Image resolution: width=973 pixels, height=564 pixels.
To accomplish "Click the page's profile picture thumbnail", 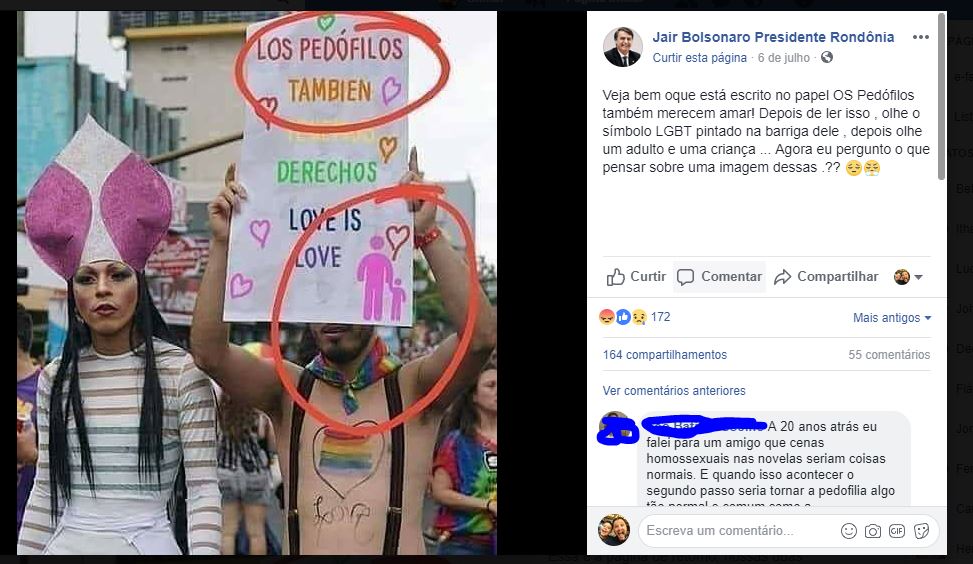I will pyautogui.click(x=622, y=47).
